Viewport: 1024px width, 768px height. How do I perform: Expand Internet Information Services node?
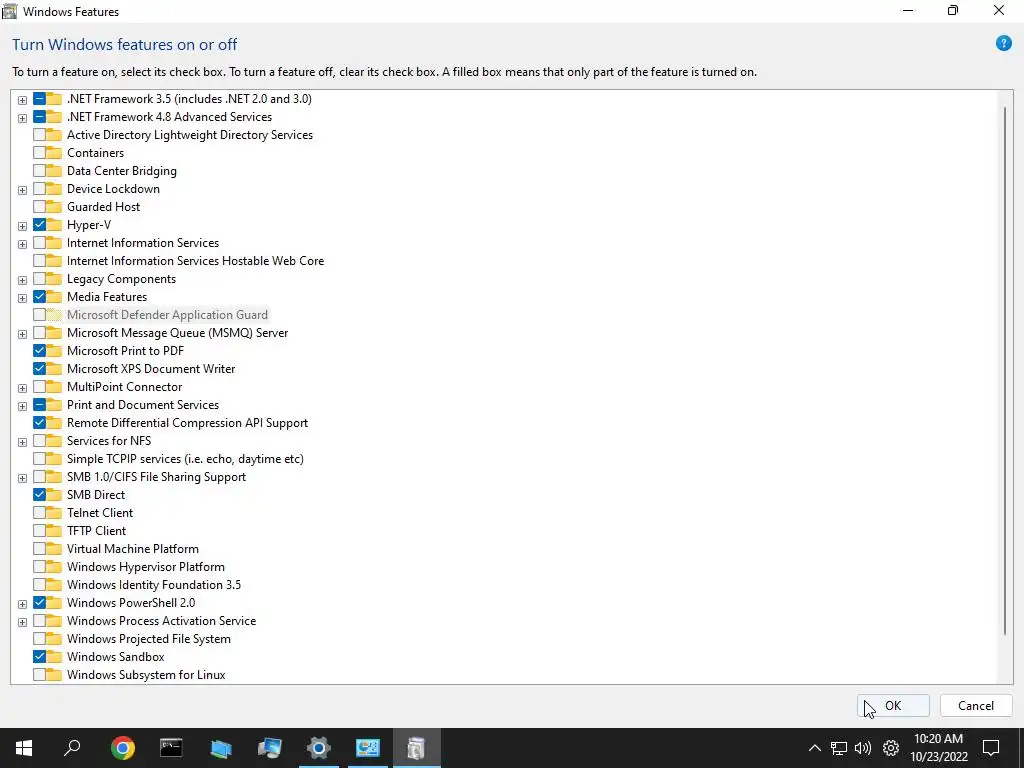click(22, 244)
